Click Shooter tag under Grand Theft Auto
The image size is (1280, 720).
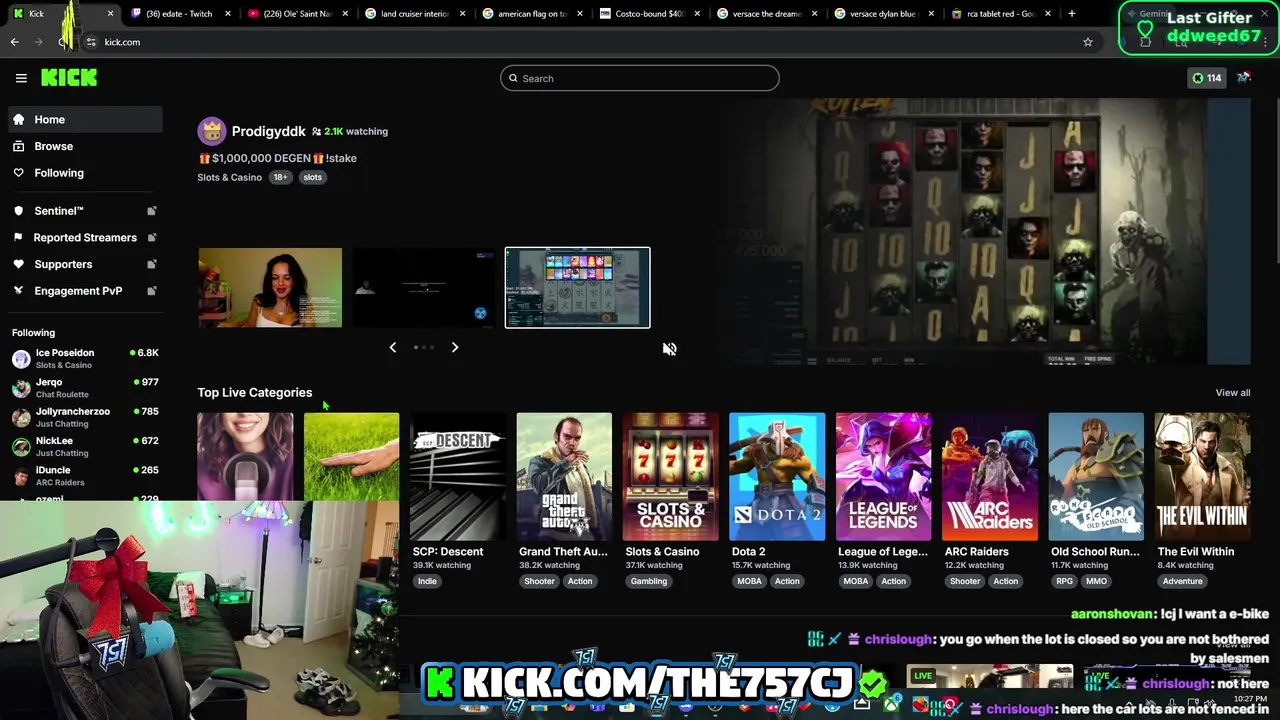pos(539,581)
